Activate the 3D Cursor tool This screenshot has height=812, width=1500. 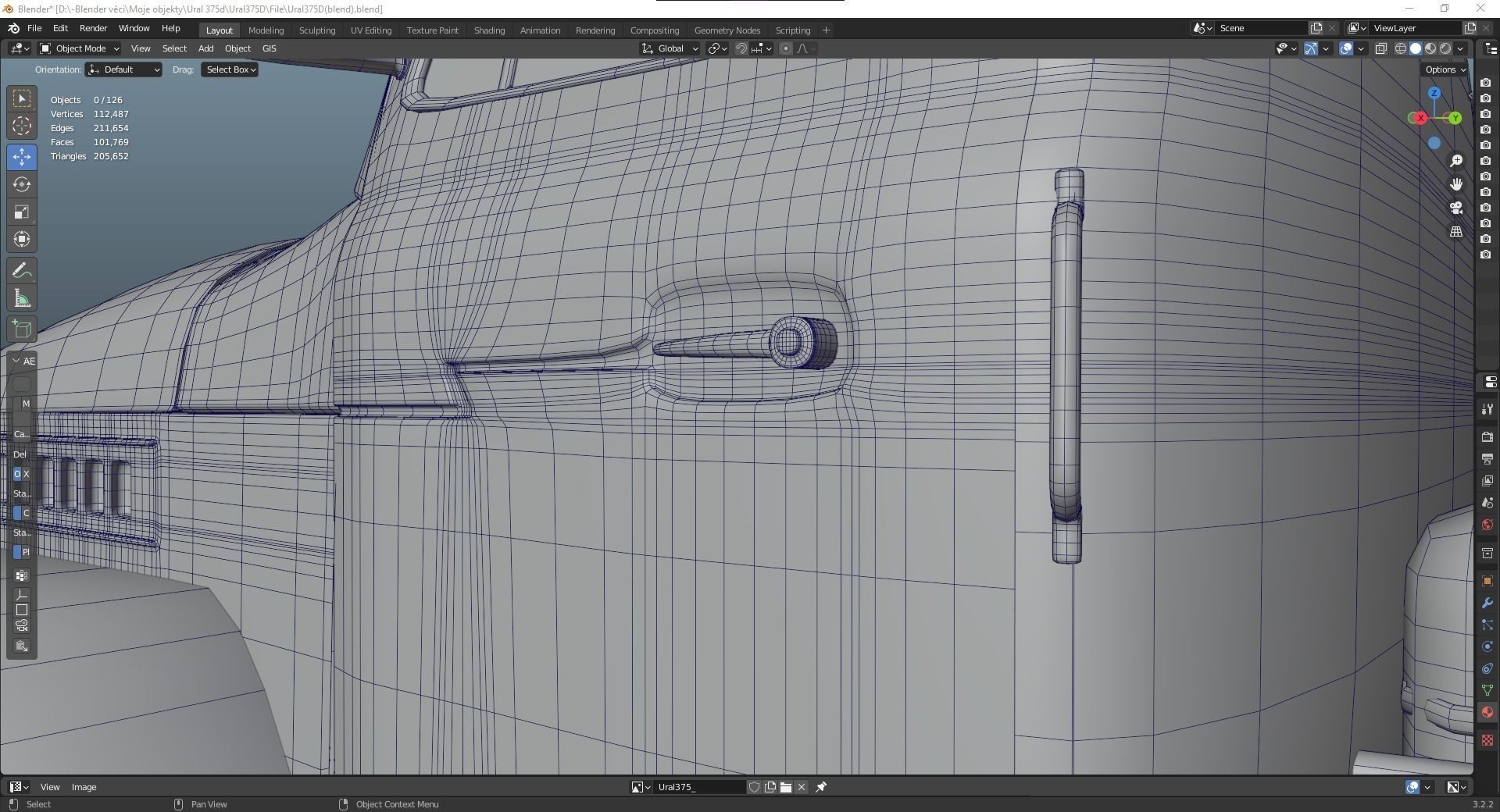22,126
